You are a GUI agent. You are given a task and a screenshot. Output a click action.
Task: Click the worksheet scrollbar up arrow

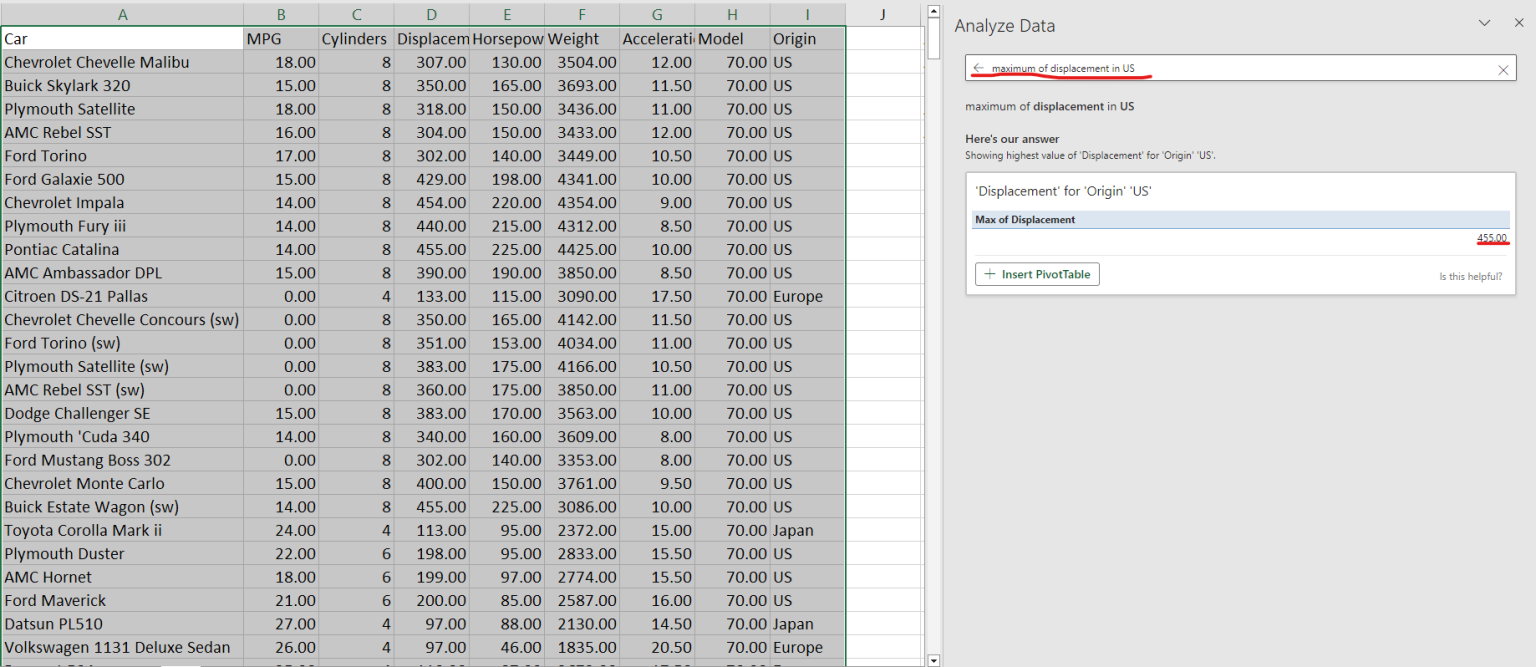933,11
